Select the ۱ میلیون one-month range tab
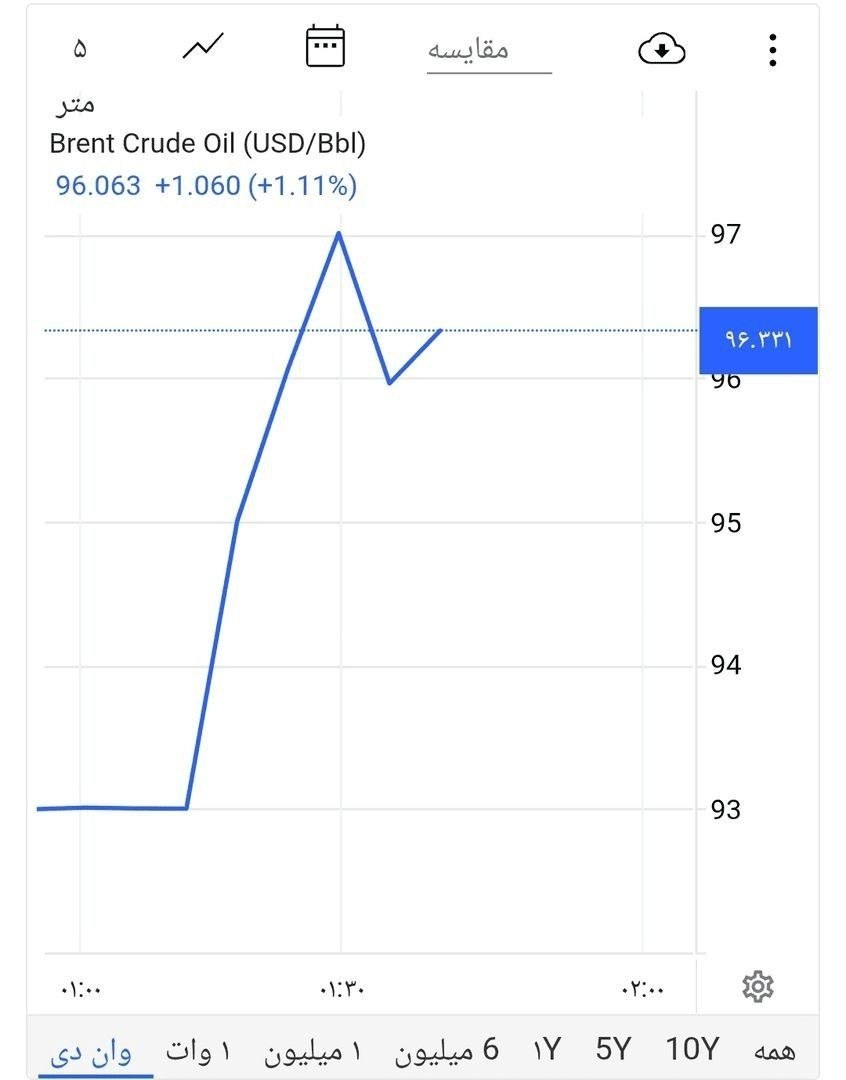 [313, 1050]
